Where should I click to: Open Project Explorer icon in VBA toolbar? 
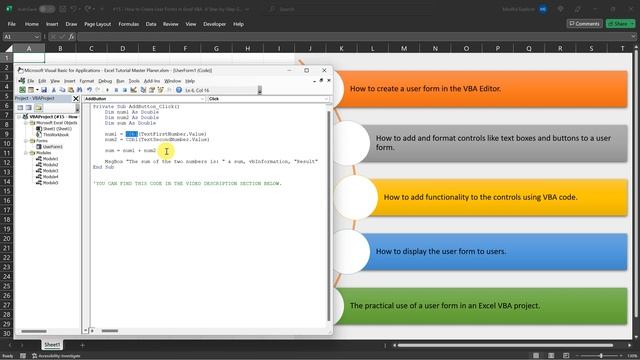[143, 90]
